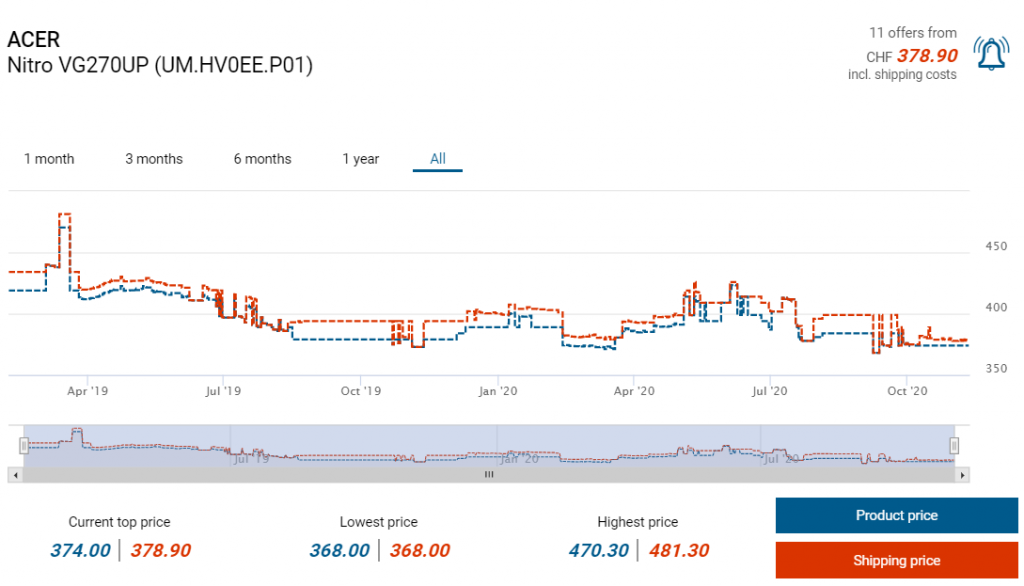Toggle the Product price series
The width and height of the screenshot is (1024, 586).
(896, 516)
